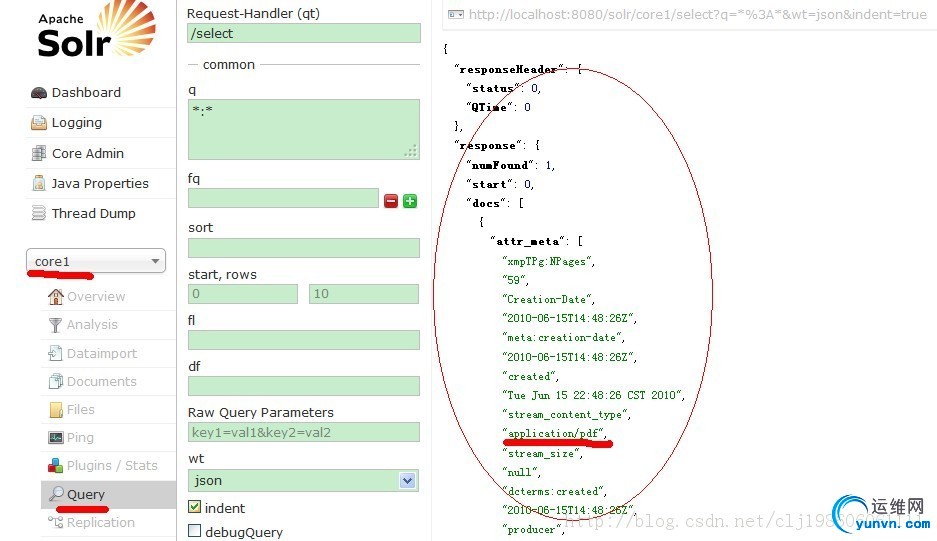The height and width of the screenshot is (541, 937).
Task: Open Dashboard icon in sidebar
Action: pos(39,93)
